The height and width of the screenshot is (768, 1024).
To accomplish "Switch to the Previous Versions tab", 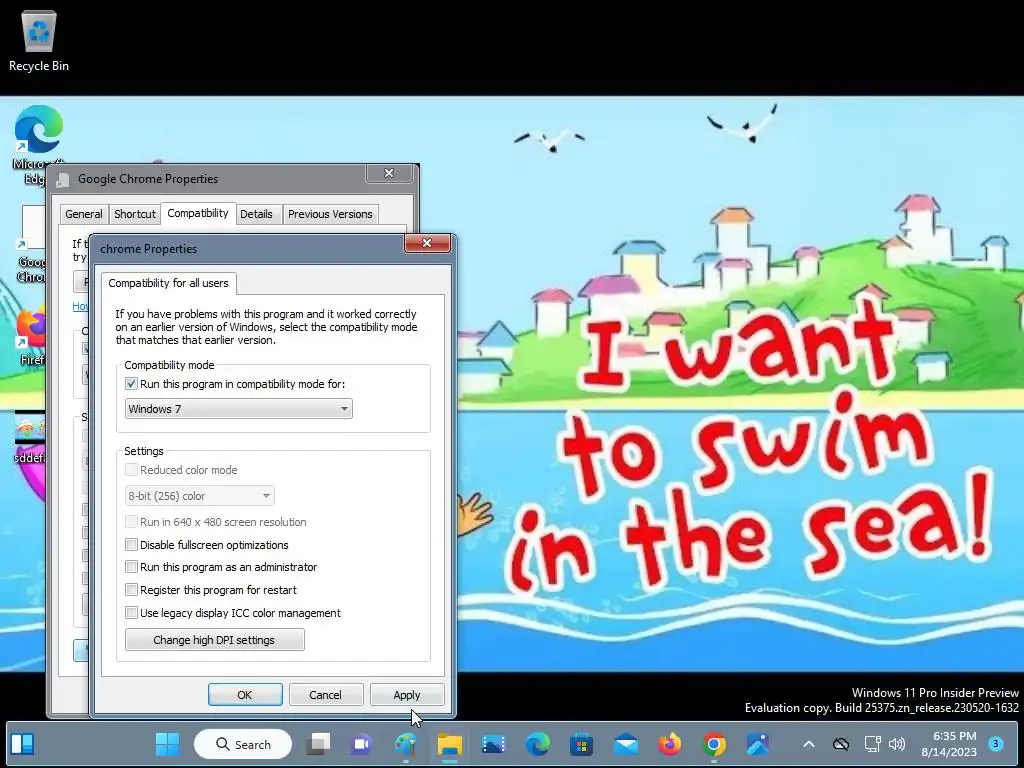I will (x=330, y=214).
